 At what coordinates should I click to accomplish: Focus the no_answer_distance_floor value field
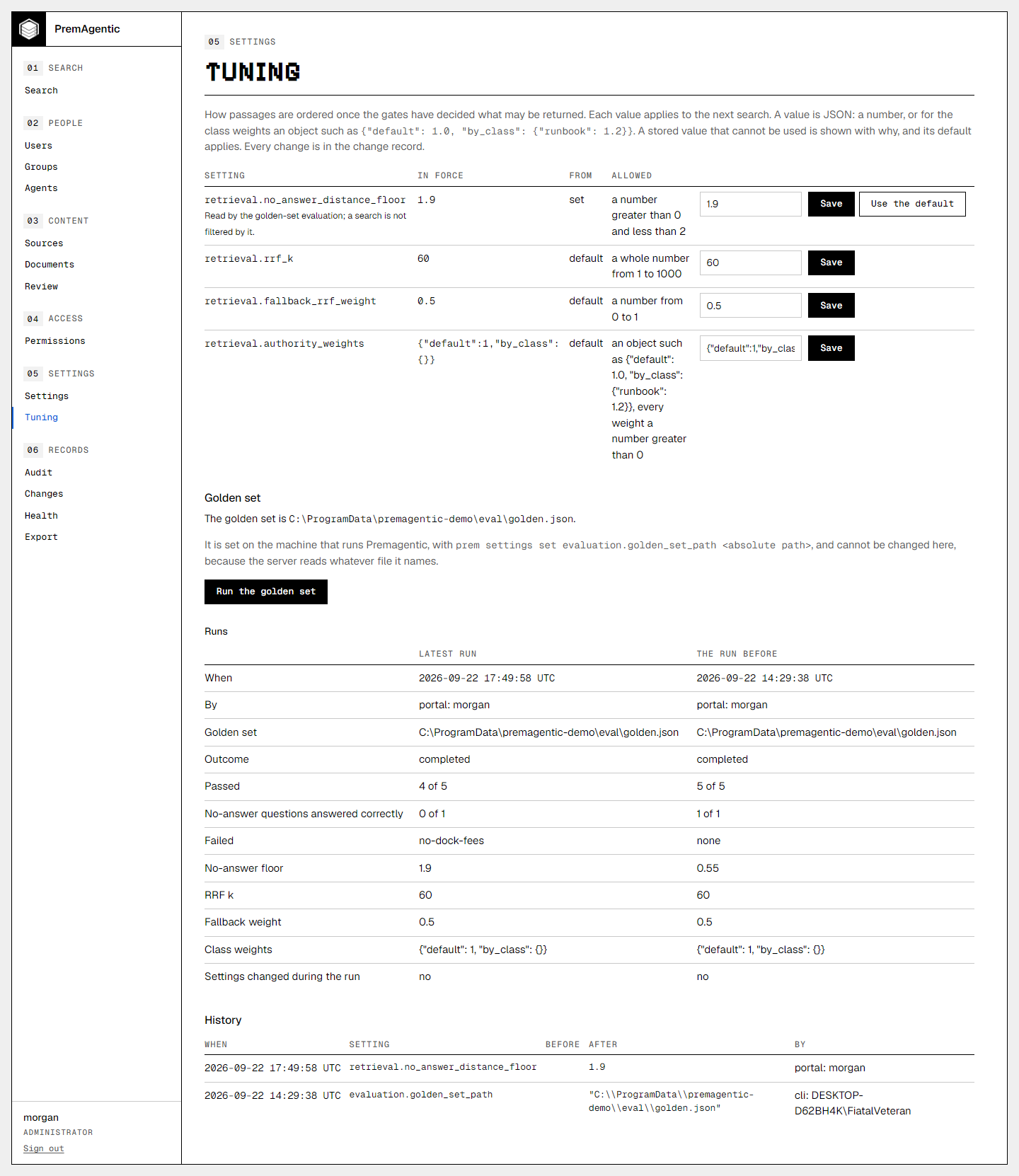tap(751, 204)
